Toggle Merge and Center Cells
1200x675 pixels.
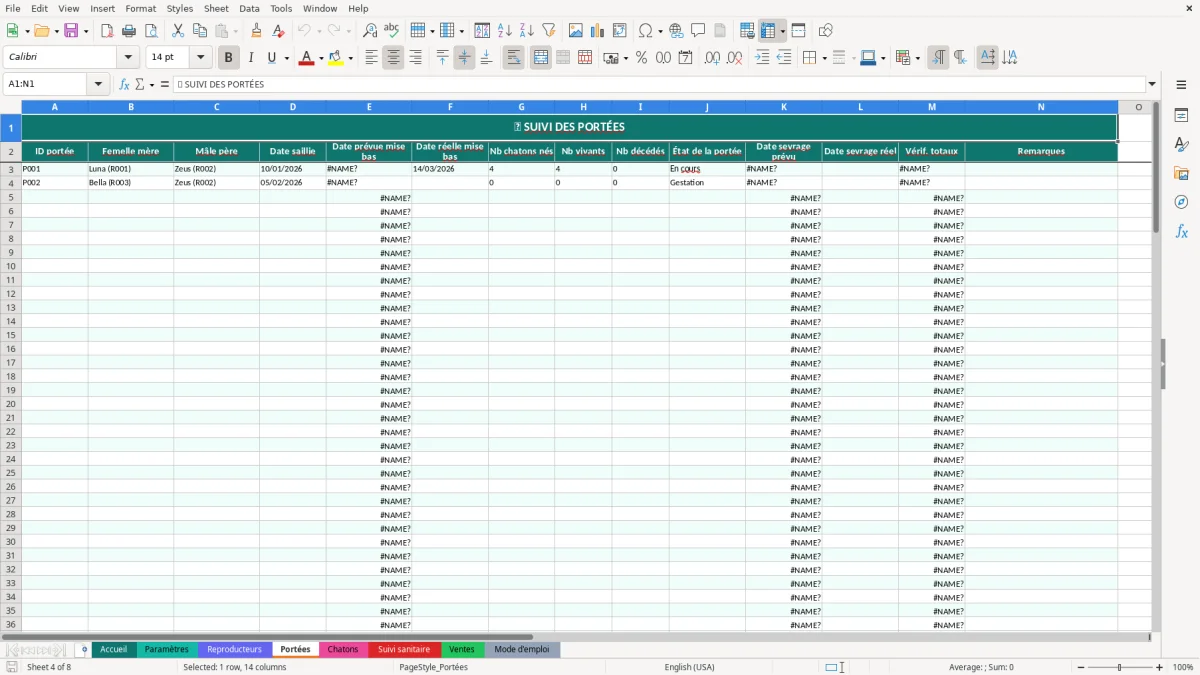[541, 58]
